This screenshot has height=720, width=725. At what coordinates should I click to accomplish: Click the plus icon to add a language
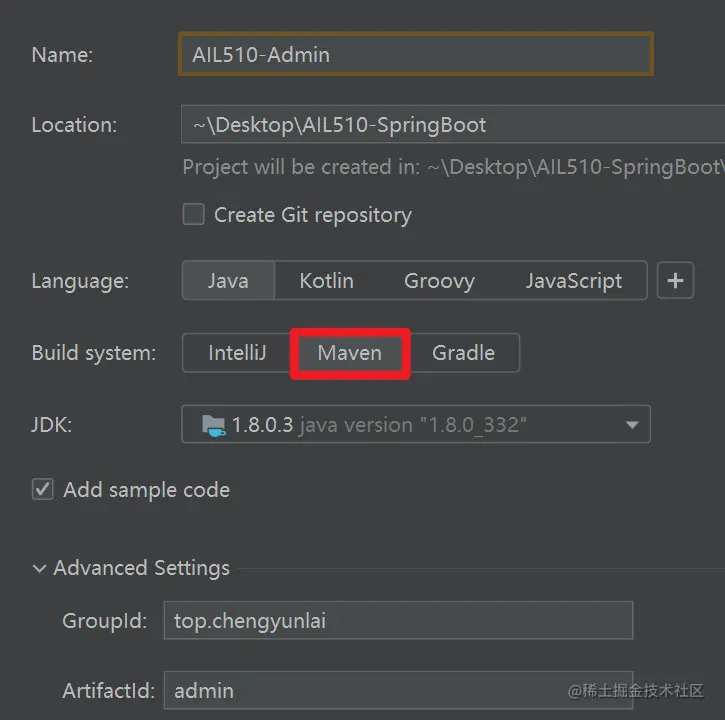[675, 281]
